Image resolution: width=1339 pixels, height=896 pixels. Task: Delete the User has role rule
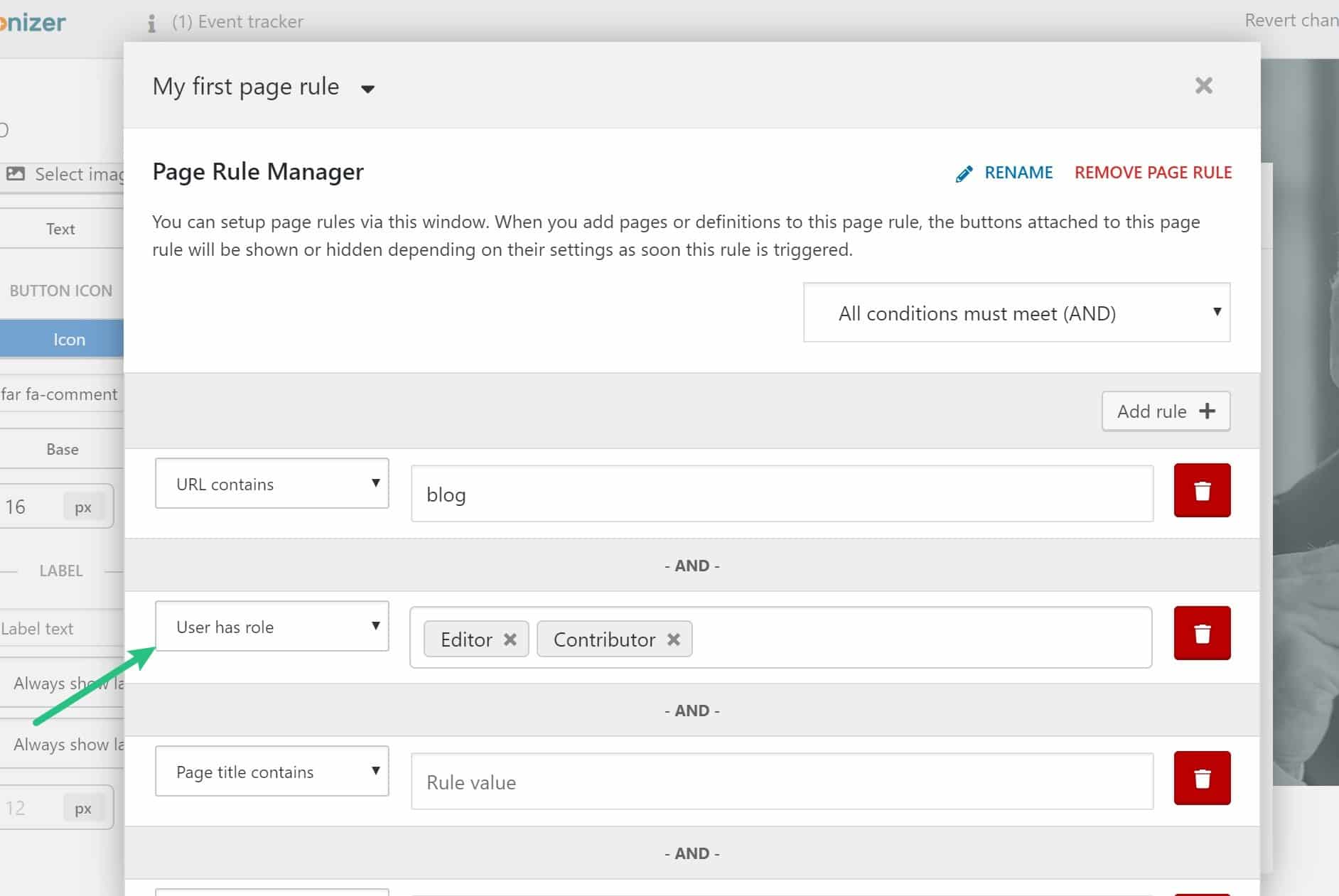tap(1202, 633)
